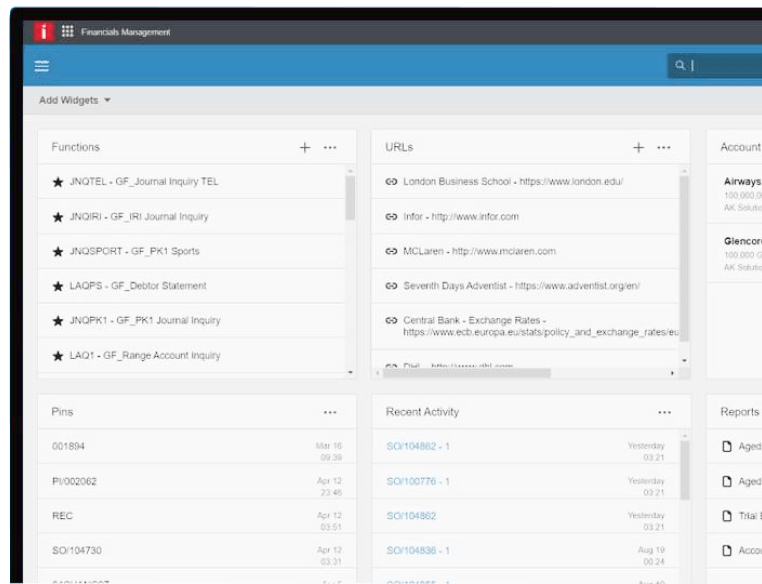The width and height of the screenshot is (762, 584).
Task: Open recent activity SO/104862 - 1
Action: (x=418, y=447)
